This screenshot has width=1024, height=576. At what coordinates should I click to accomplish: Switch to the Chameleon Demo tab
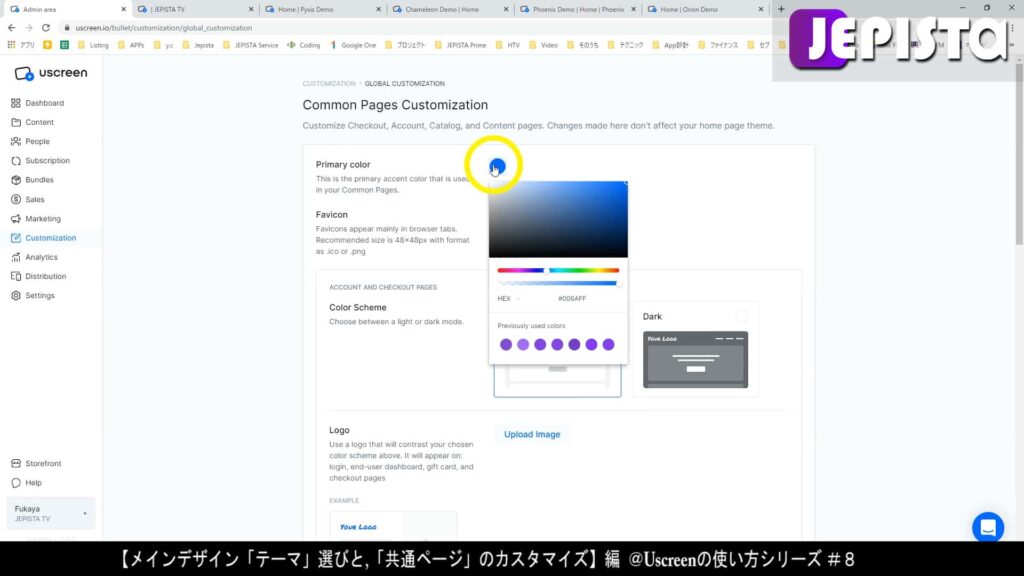coord(450,9)
